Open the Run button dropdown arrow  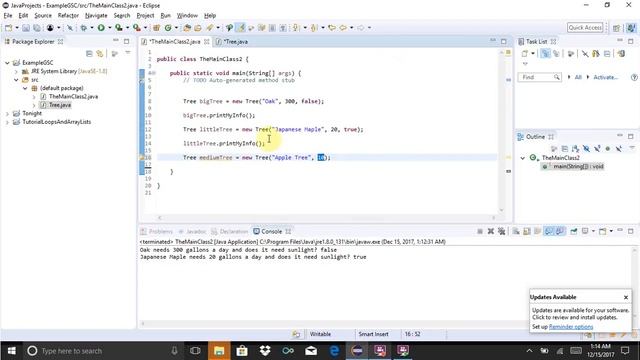coord(109,28)
